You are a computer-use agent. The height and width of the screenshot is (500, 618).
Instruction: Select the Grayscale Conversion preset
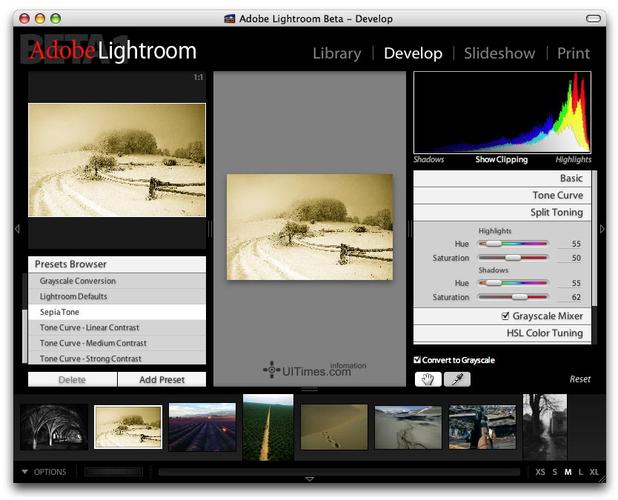[117, 281]
